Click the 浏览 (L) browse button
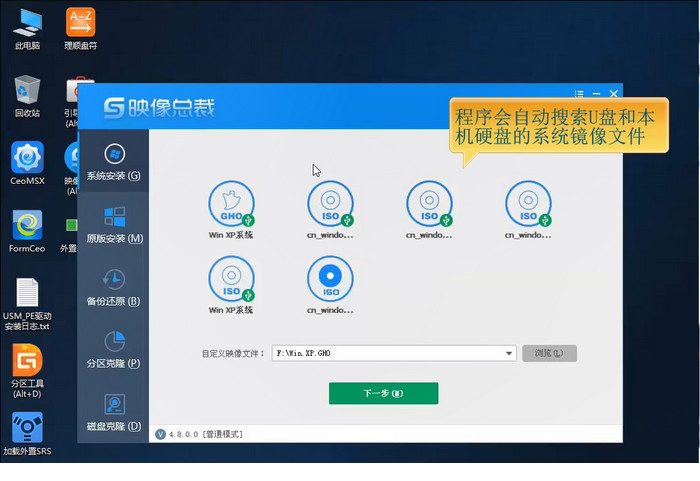Viewport: 700px width, 481px height. click(549, 353)
